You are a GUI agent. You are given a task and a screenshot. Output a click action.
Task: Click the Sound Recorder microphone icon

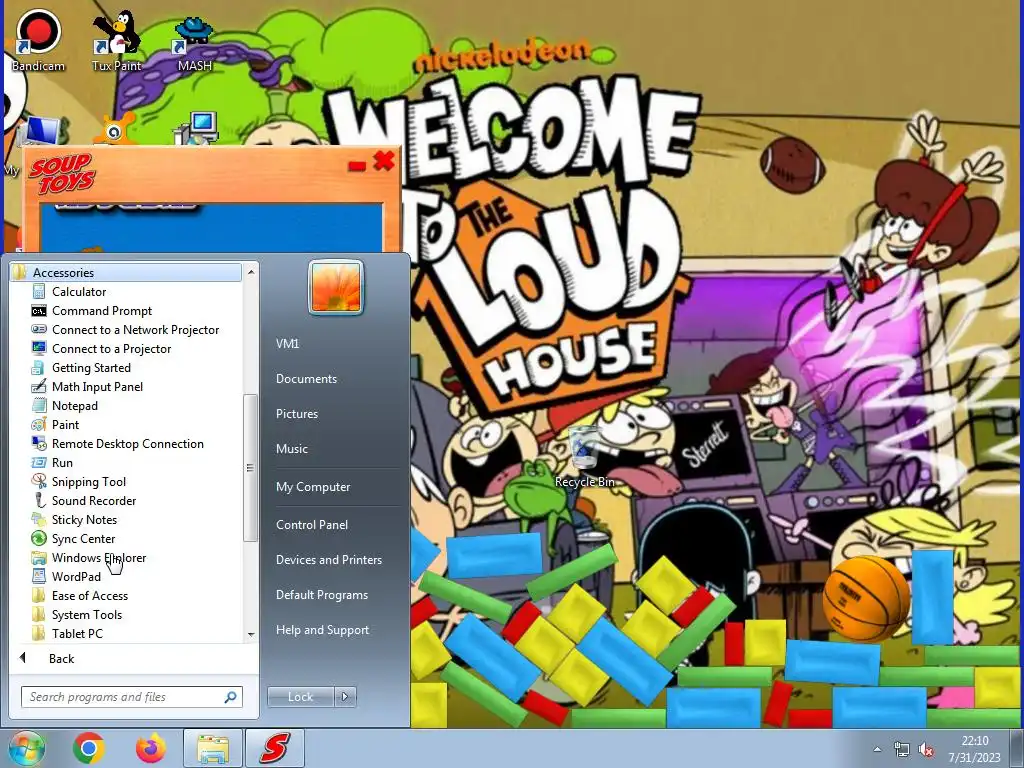pos(39,500)
